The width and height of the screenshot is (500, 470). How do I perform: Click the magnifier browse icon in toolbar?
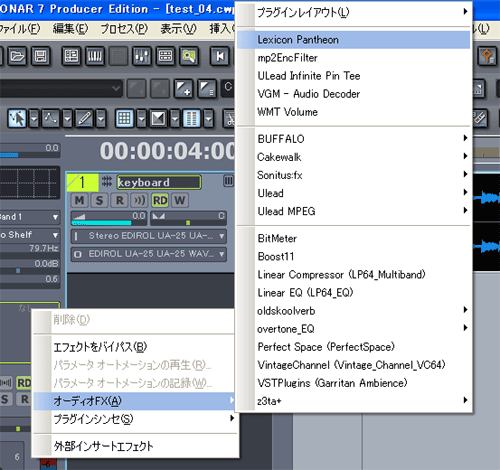click(189, 56)
